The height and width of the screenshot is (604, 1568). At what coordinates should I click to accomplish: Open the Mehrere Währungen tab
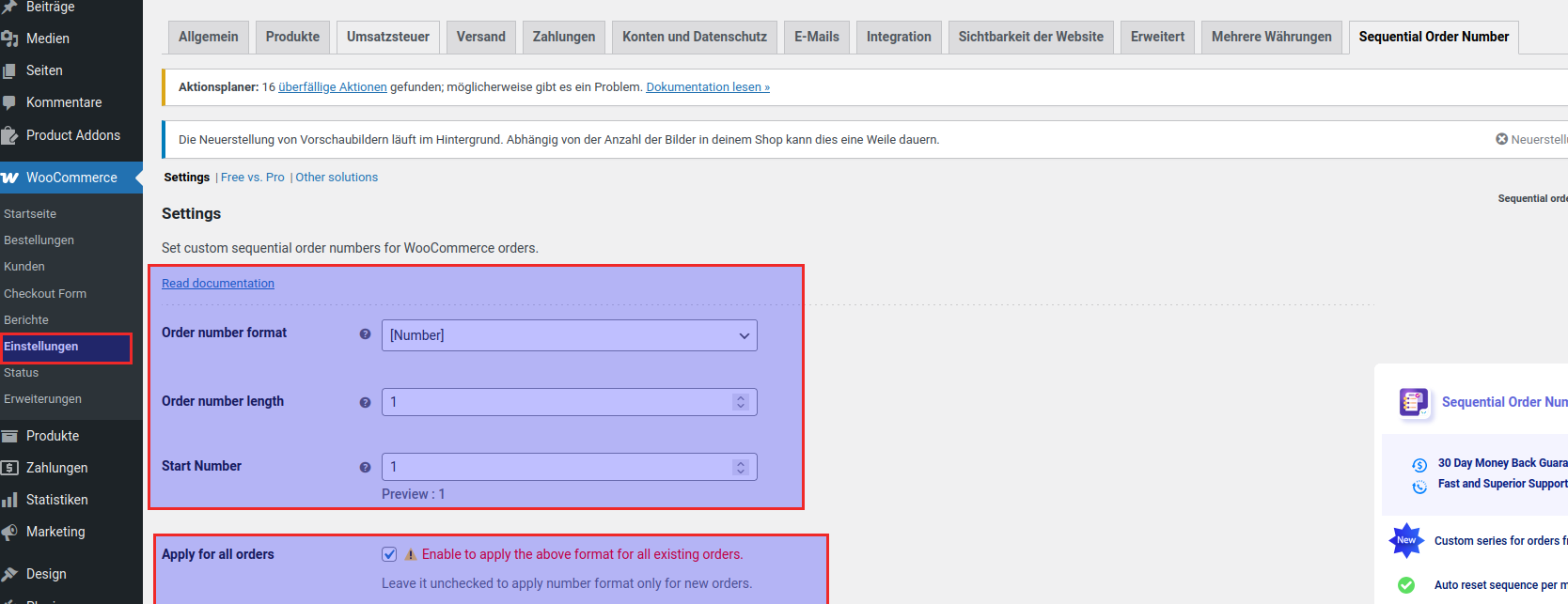(1271, 37)
